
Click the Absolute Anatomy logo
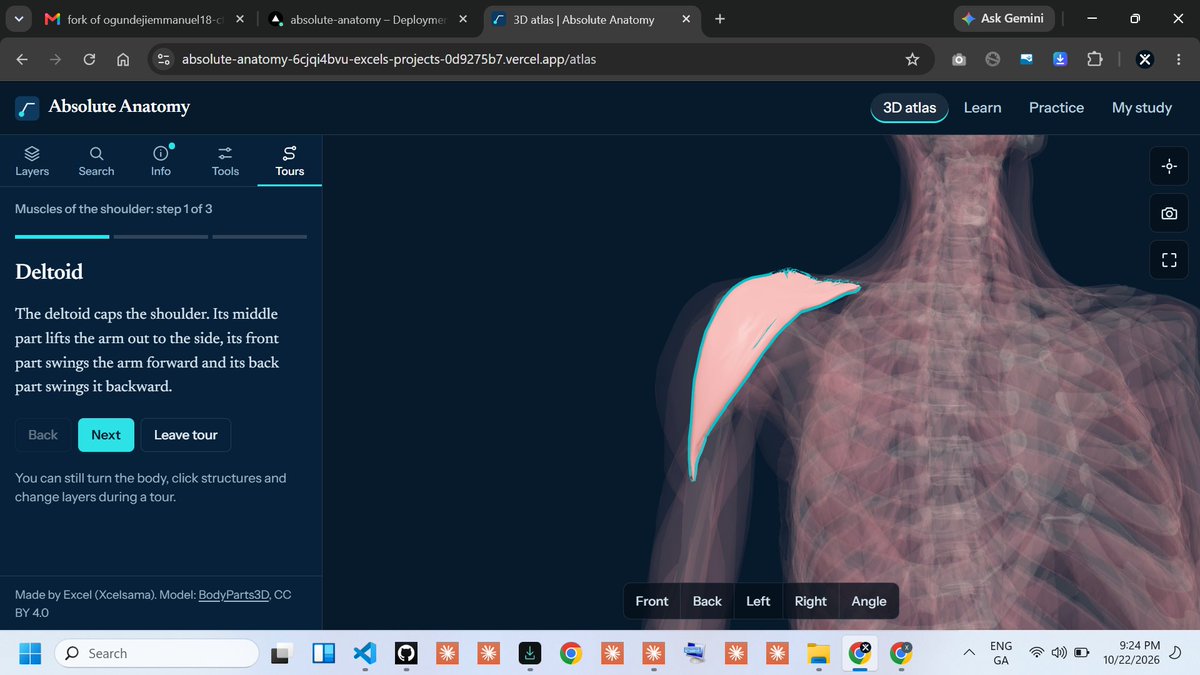tap(103, 107)
